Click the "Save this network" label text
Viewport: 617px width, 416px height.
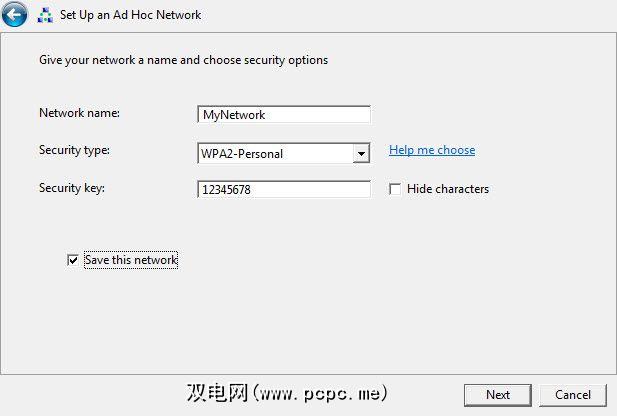tap(131, 260)
